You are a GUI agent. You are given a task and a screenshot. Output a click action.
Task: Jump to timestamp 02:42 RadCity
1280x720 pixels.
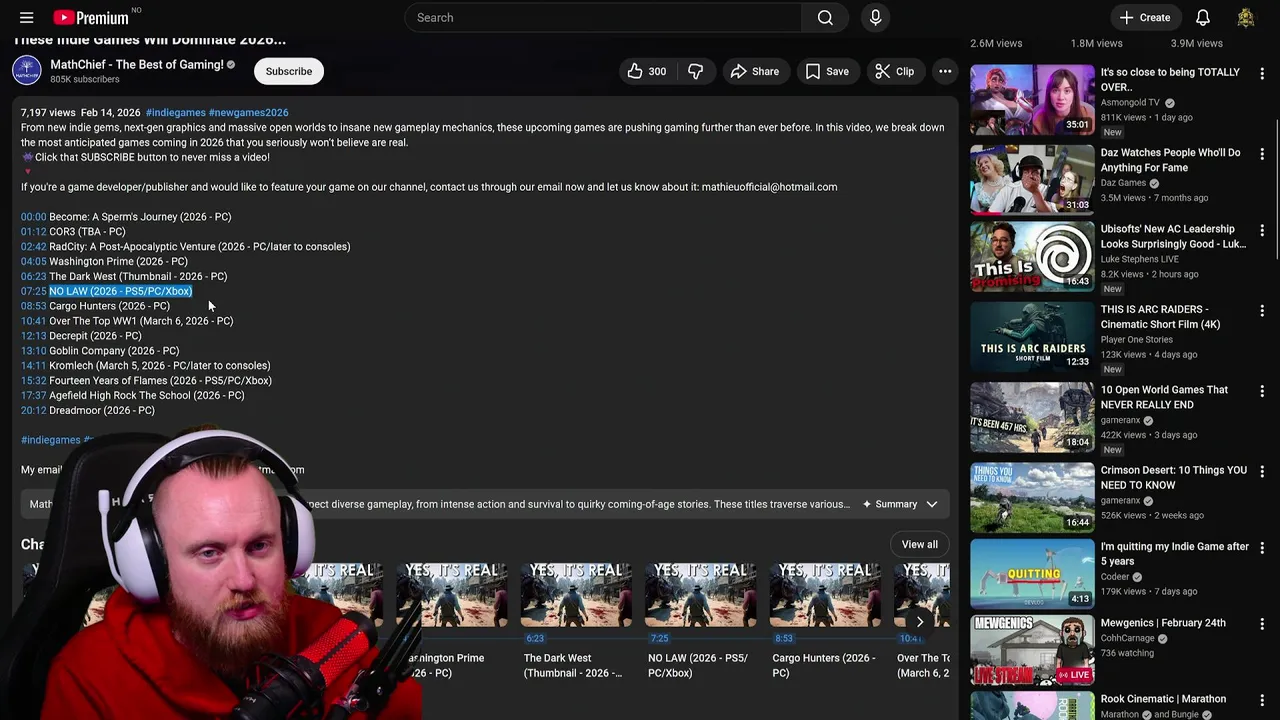click(x=33, y=247)
